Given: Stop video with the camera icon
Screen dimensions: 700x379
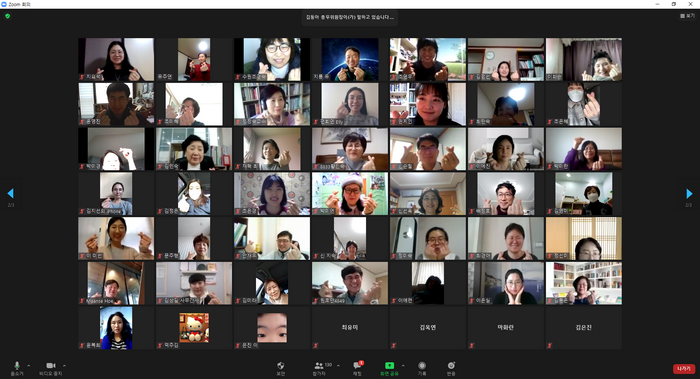Looking at the screenshot, I should coord(50,368).
